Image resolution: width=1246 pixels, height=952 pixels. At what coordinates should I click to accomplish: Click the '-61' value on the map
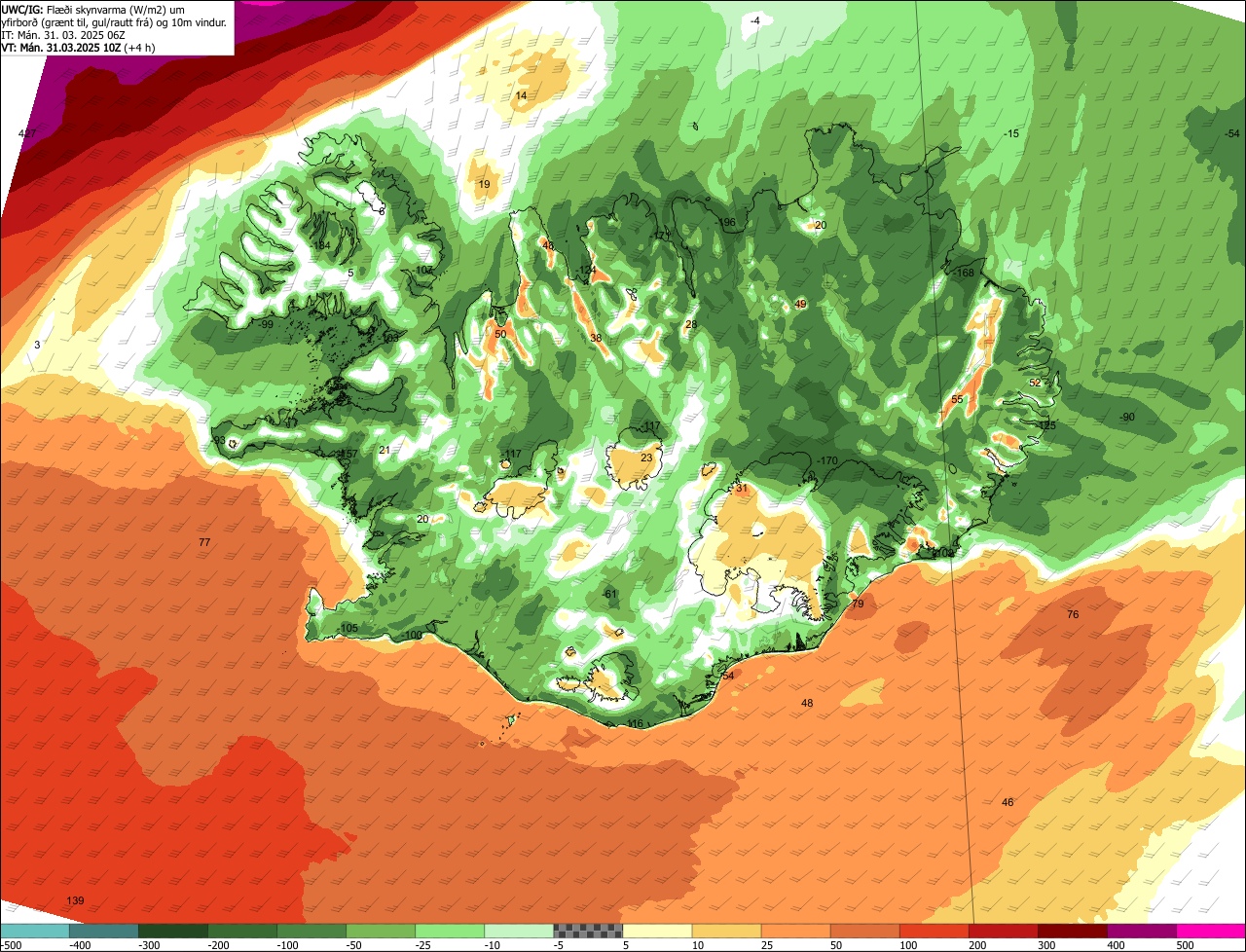tap(609, 595)
